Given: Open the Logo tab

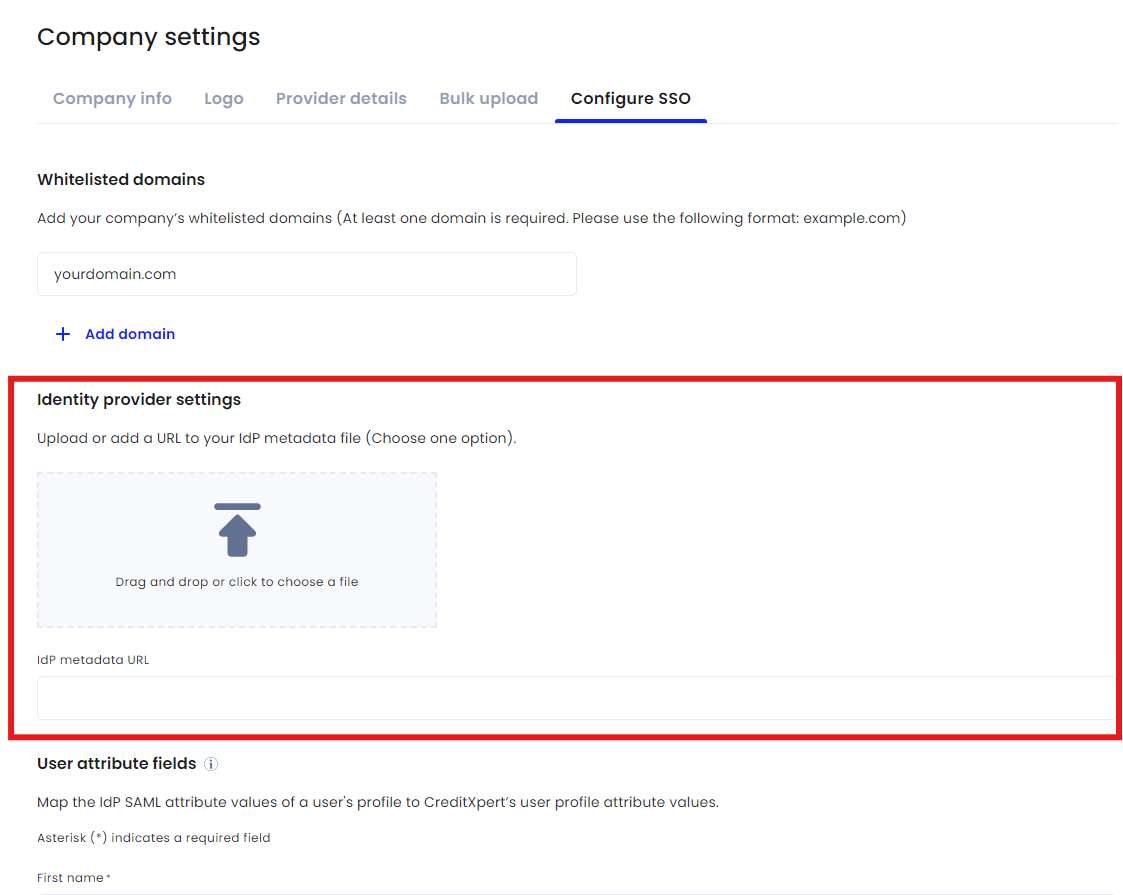Looking at the screenshot, I should pyautogui.click(x=223, y=99).
